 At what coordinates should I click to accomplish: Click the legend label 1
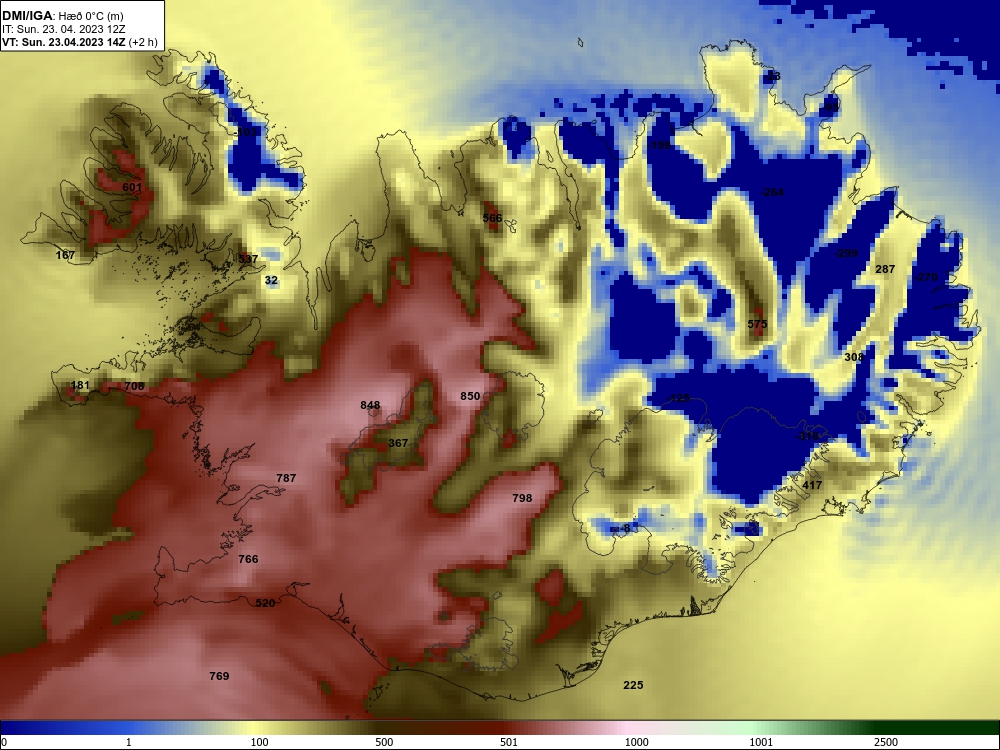(x=129, y=742)
